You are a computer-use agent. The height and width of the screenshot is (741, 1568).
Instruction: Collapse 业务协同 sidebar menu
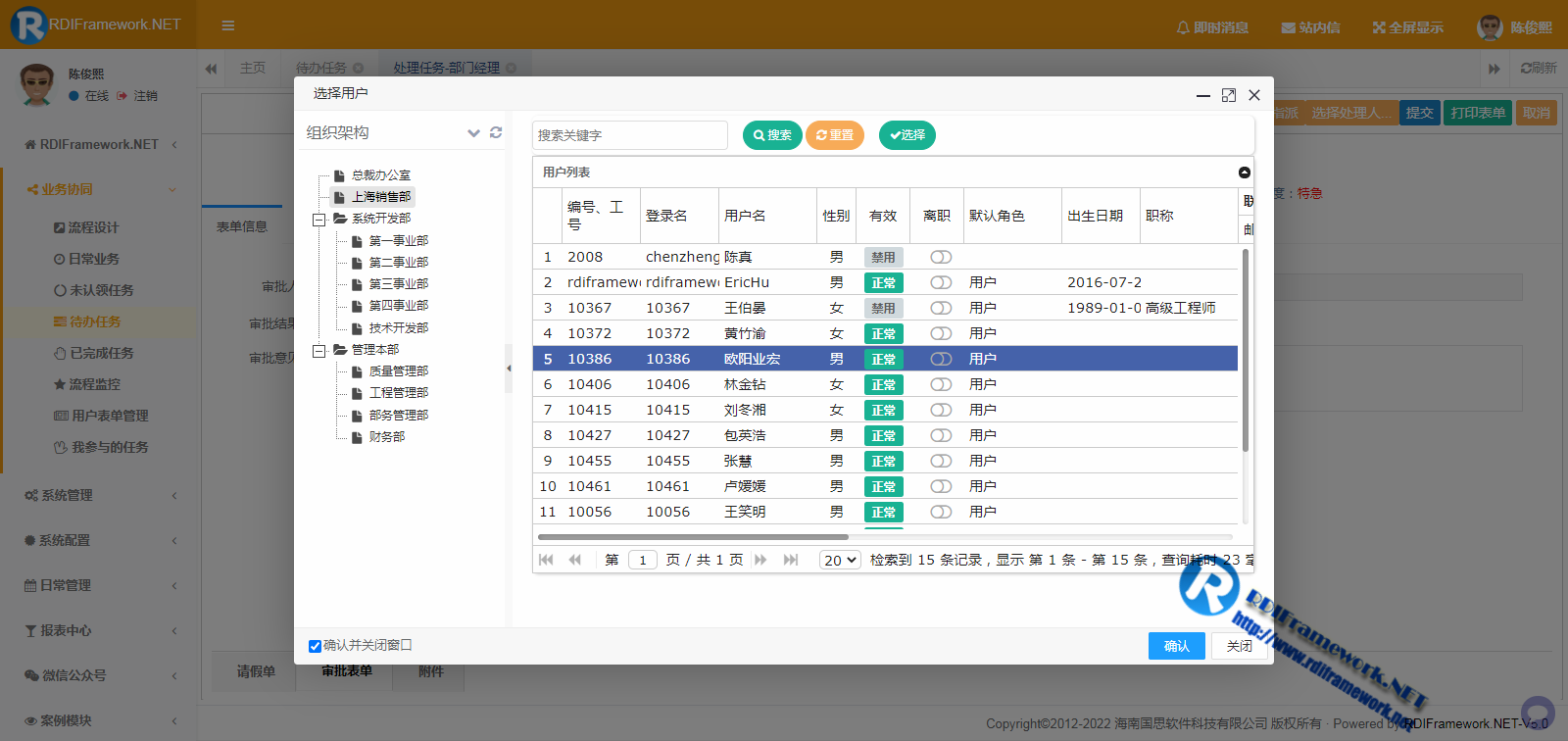(101, 189)
